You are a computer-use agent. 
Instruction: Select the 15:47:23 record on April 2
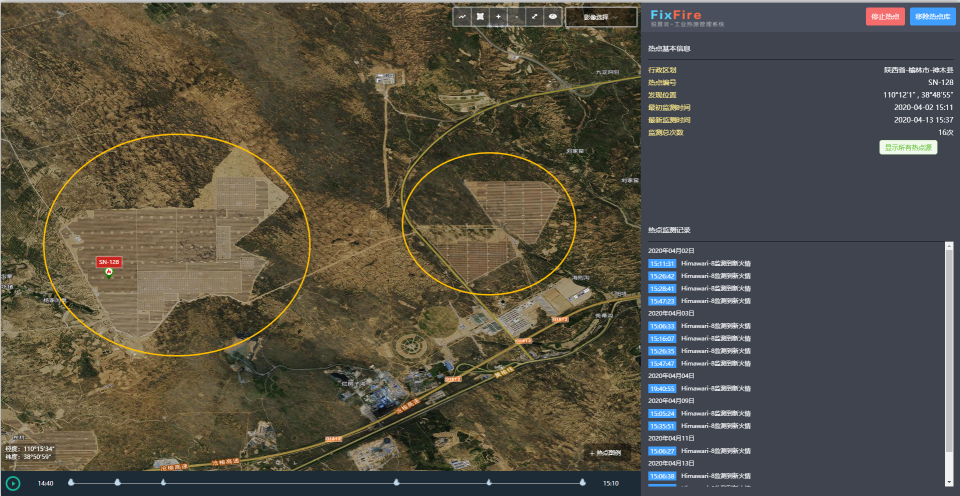tap(662, 300)
